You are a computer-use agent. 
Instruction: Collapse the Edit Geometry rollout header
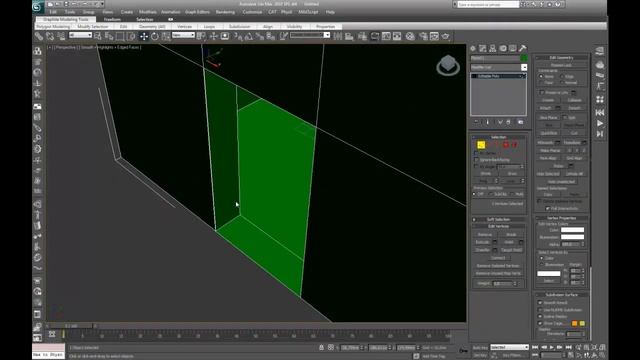(562, 58)
